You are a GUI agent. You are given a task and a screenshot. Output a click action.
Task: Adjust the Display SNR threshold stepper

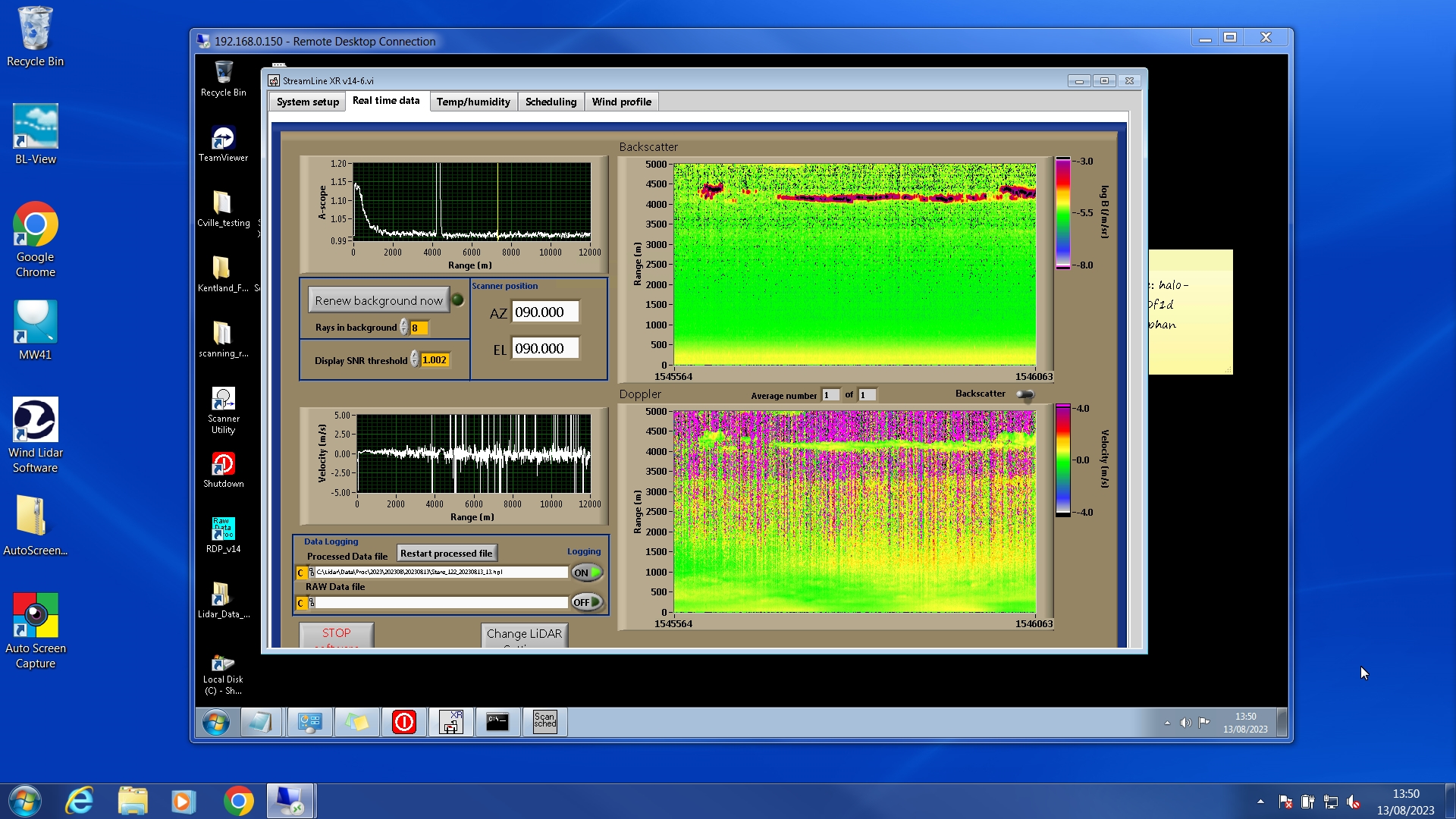415,359
